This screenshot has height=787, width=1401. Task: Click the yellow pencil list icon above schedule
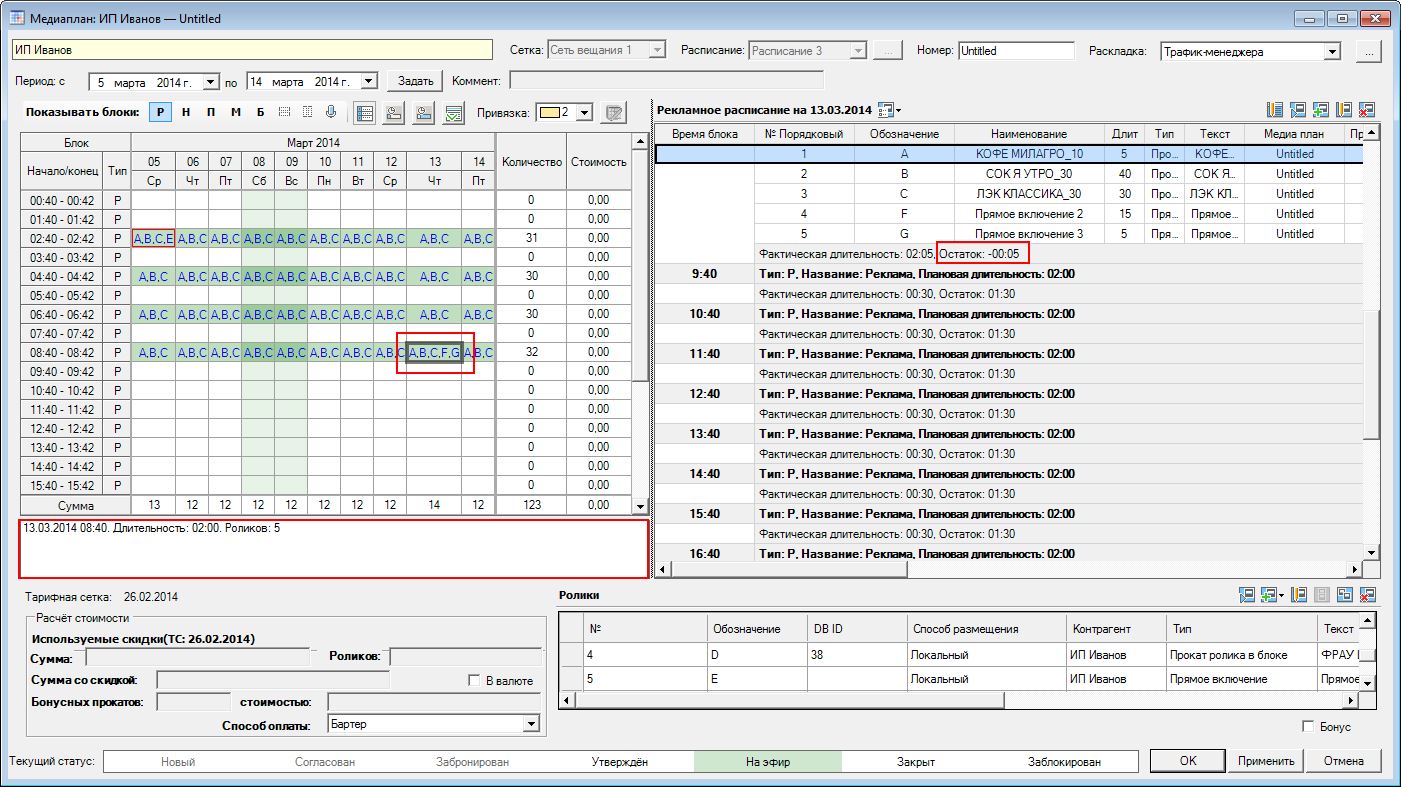click(x=1275, y=110)
